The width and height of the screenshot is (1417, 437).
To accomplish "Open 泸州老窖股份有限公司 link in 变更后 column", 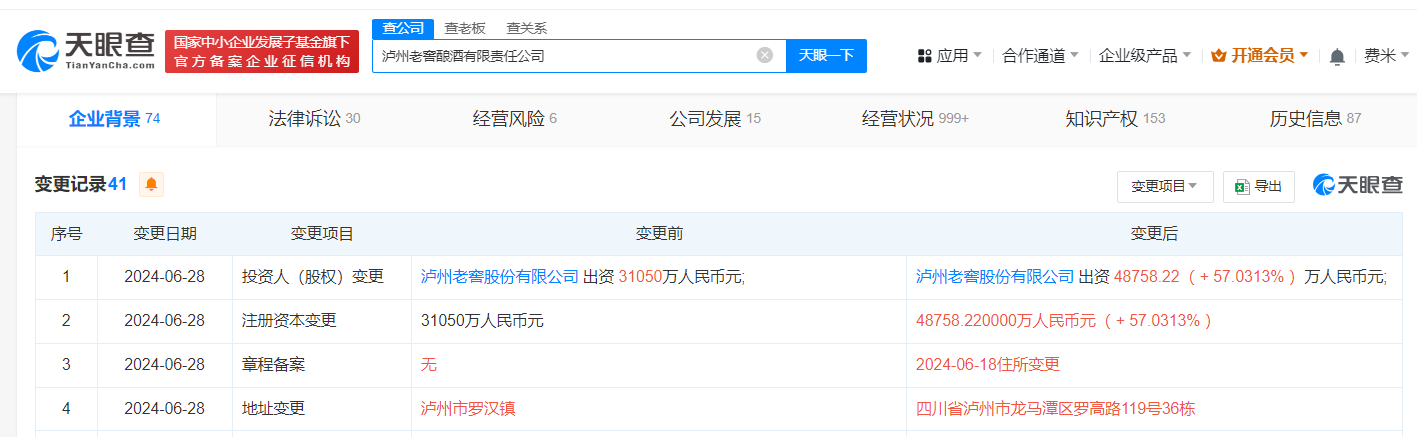I will [995, 277].
